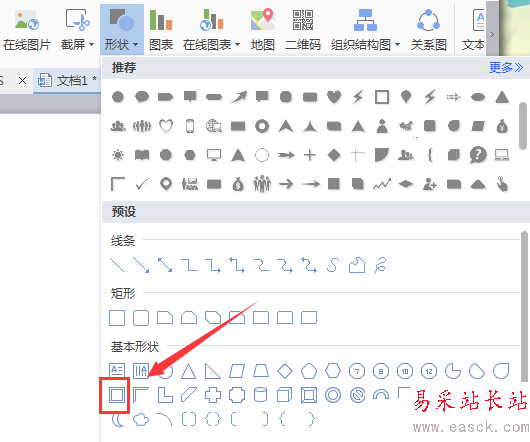The height and width of the screenshot is (442, 530).
Task: Choose the right triangle basic shape
Action: tap(213, 371)
